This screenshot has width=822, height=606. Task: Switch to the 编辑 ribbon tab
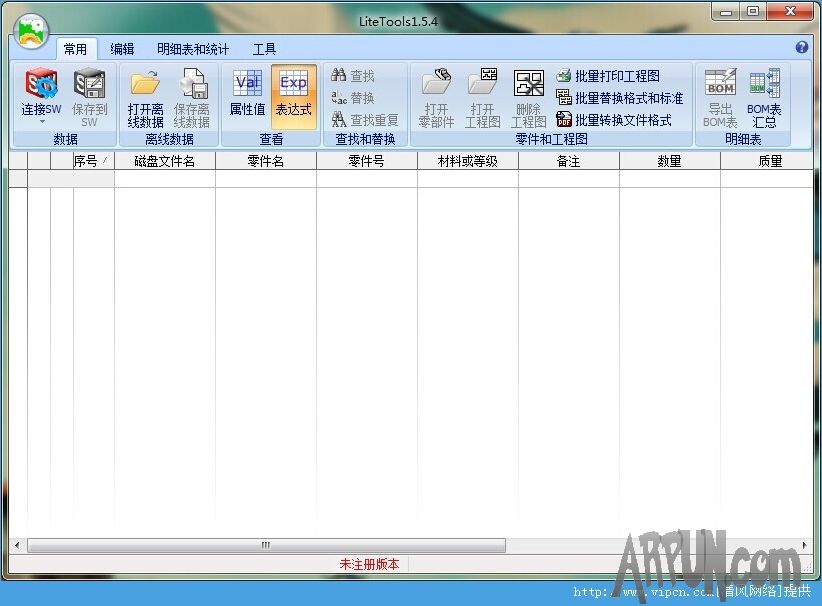tap(122, 49)
